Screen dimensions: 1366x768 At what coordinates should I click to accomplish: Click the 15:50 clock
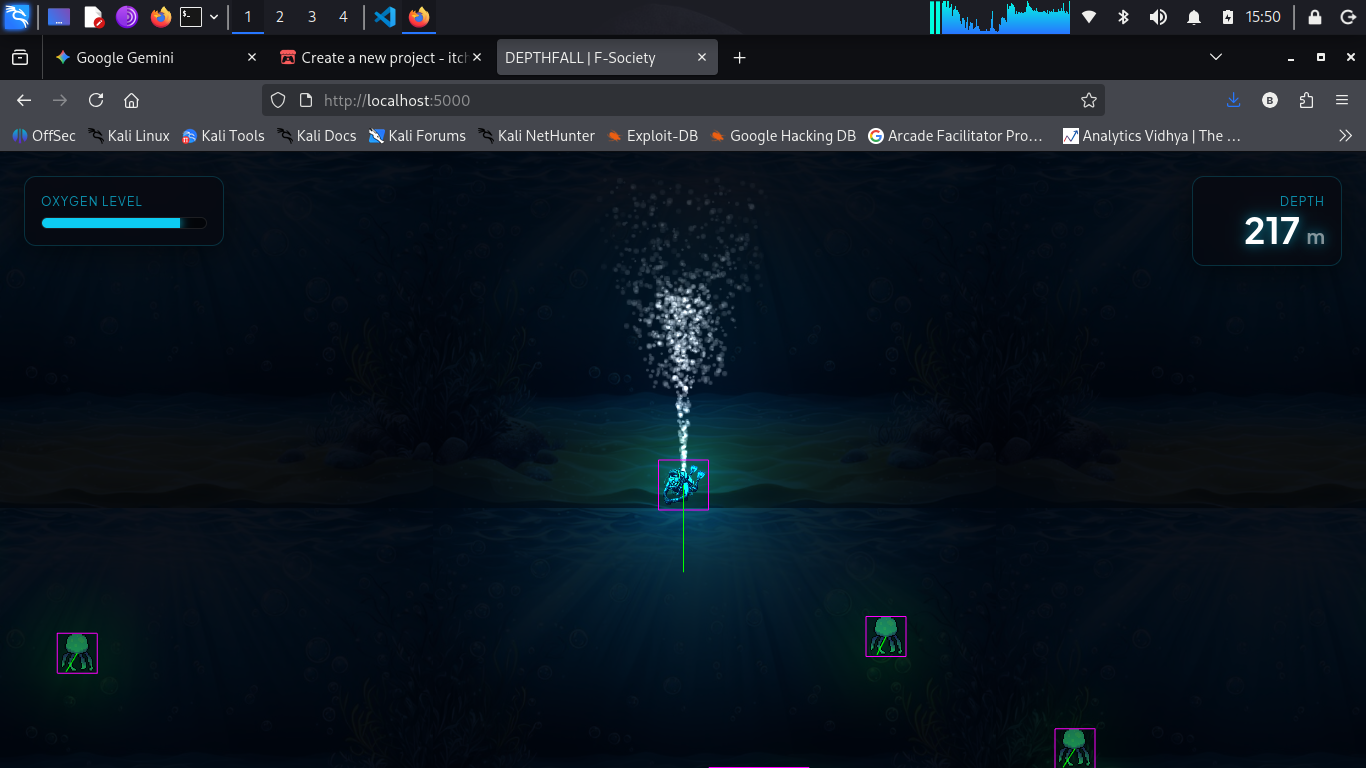(x=1264, y=17)
